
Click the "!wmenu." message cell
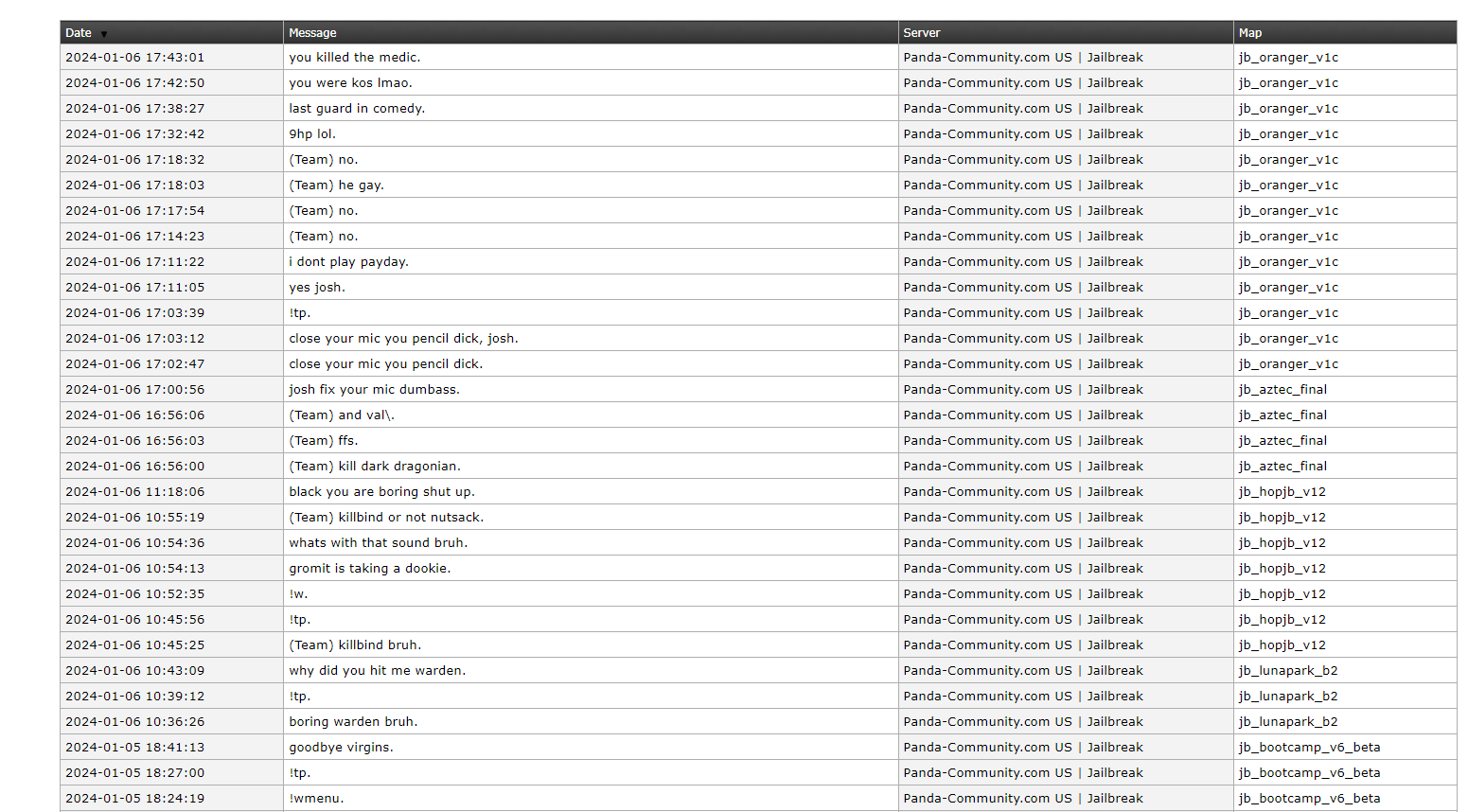pyautogui.click(x=316, y=799)
